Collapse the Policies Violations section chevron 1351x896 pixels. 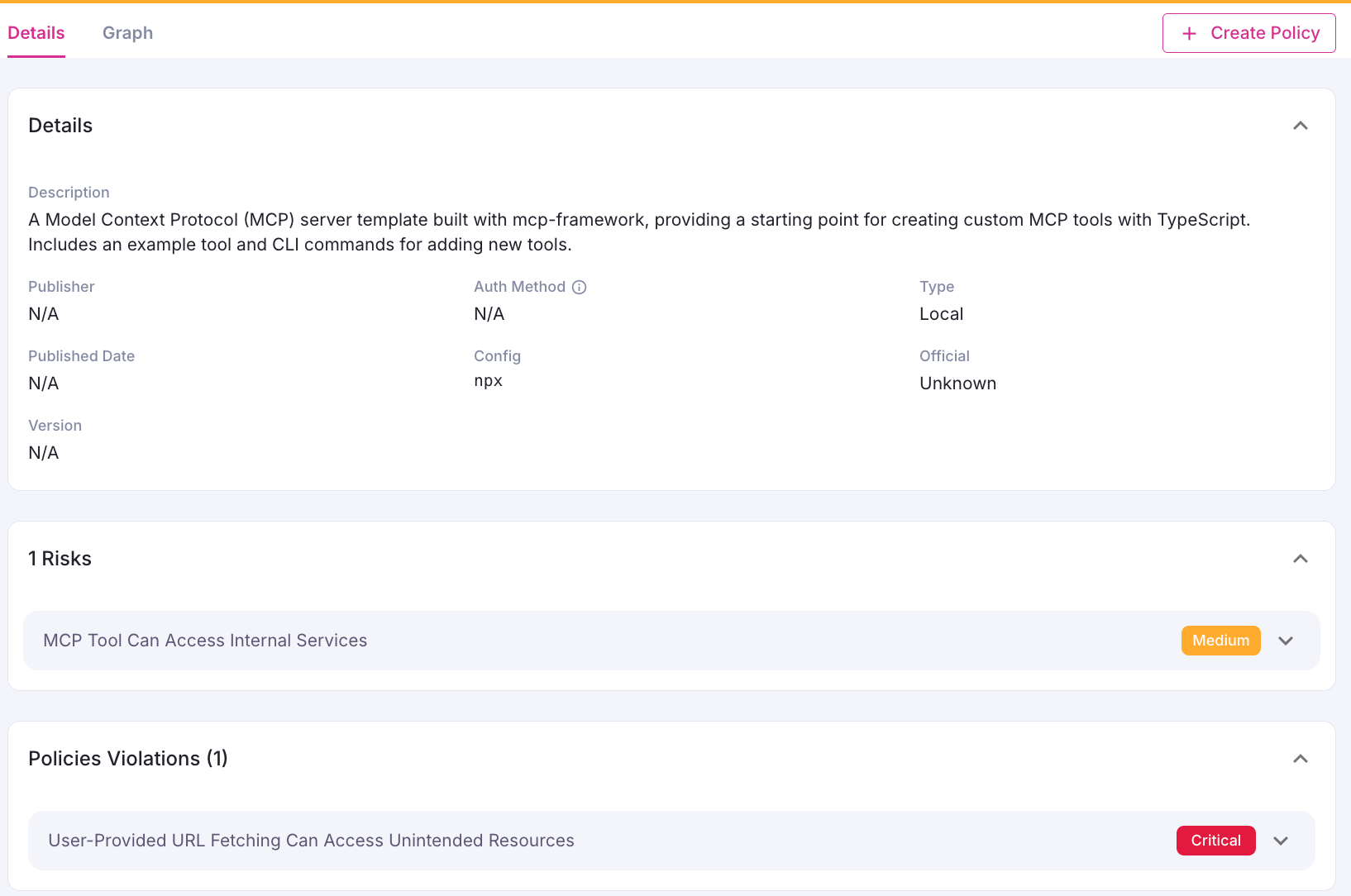point(1301,759)
